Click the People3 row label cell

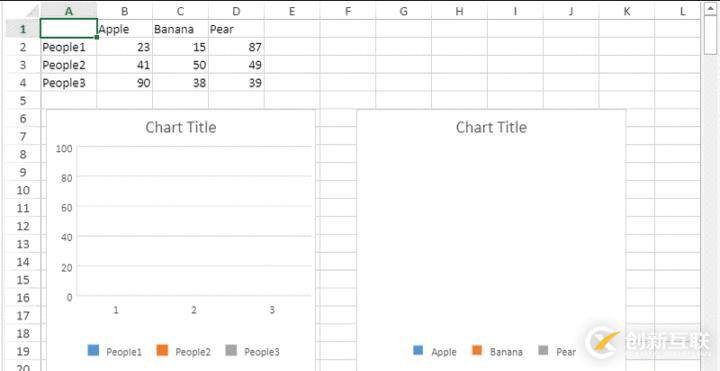[x=68, y=83]
